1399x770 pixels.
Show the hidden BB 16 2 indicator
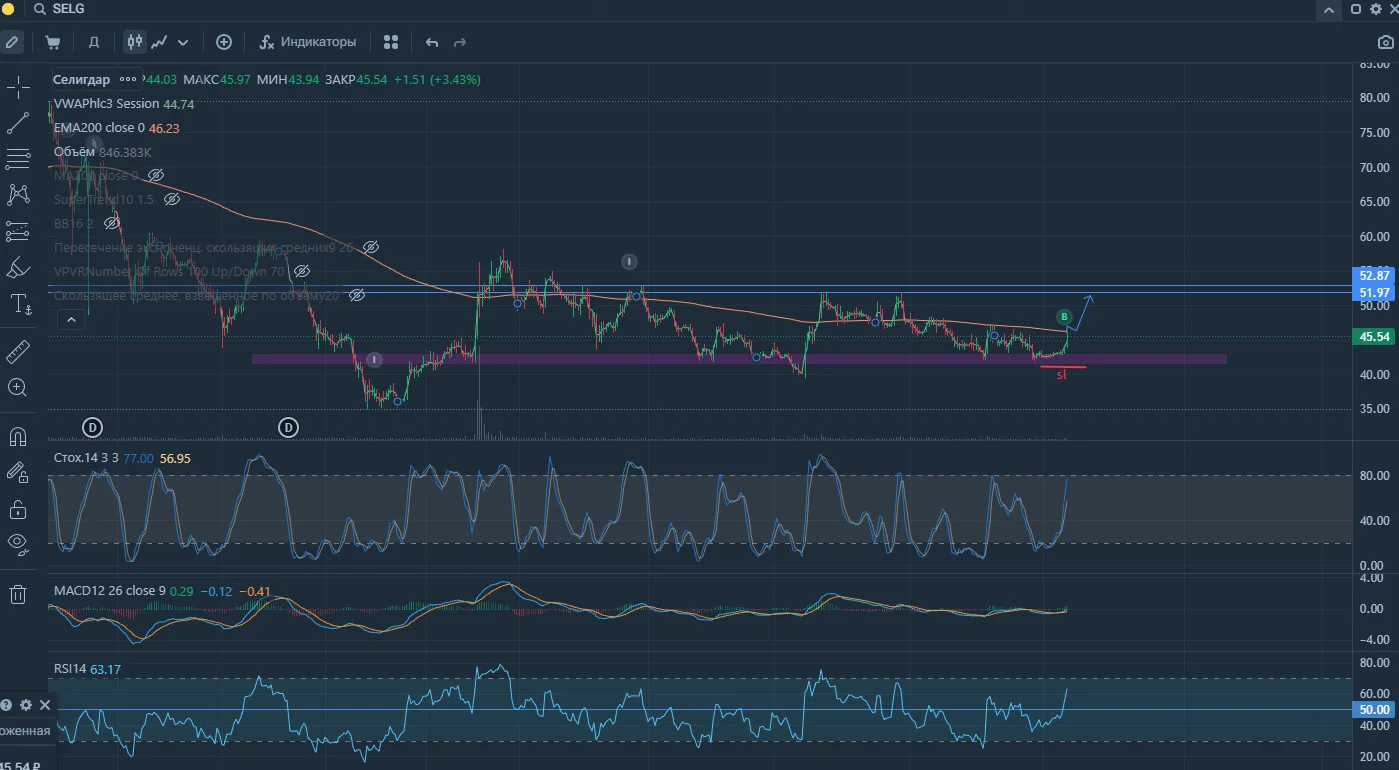(x=112, y=223)
